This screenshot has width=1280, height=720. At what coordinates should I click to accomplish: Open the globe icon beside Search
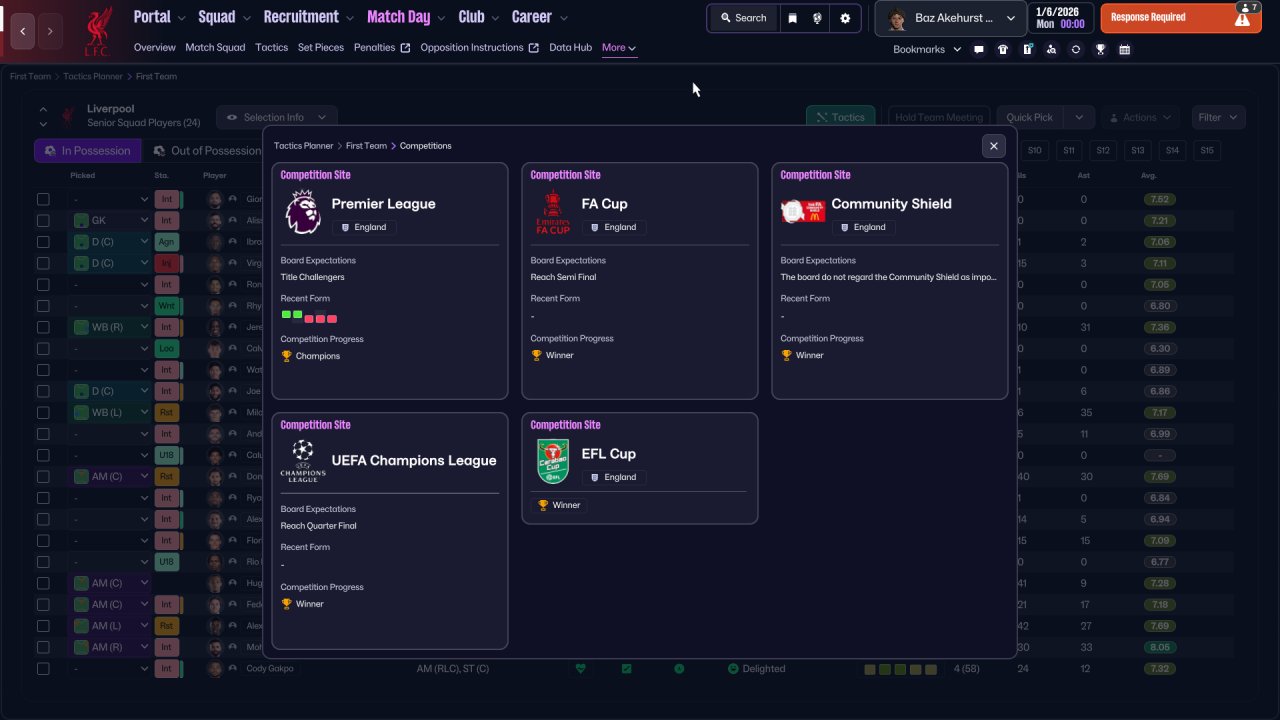click(818, 18)
